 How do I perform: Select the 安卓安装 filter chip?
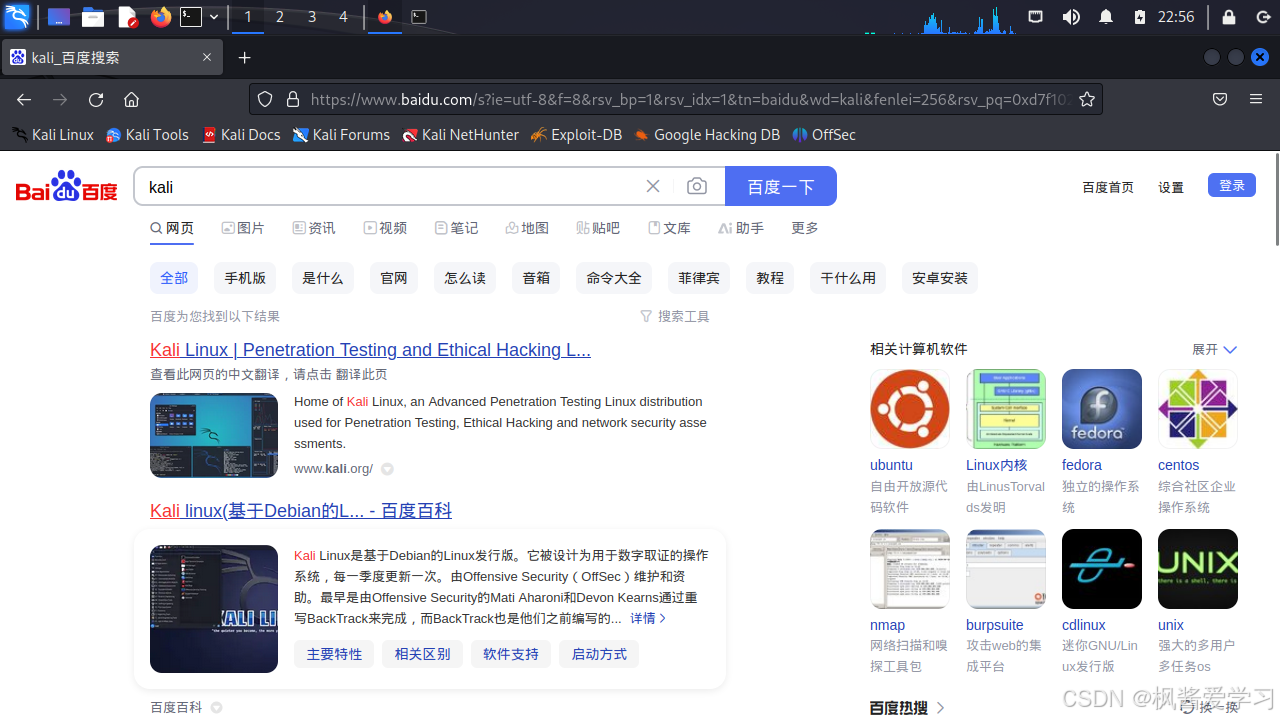coord(940,278)
